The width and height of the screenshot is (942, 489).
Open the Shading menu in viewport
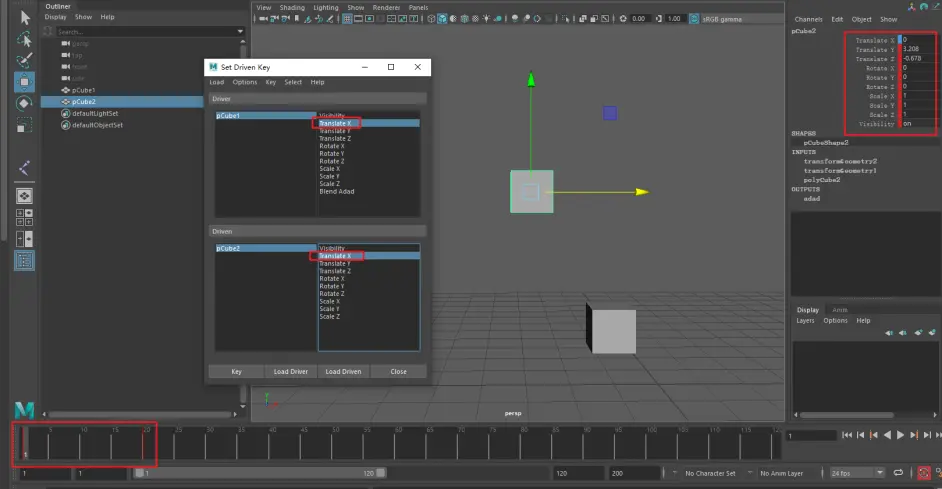tap(292, 7)
